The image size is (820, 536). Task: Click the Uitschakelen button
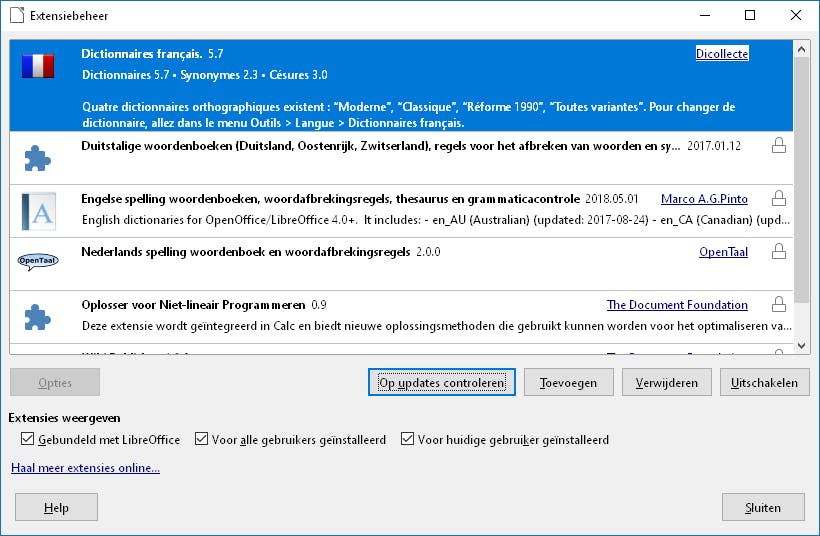765,382
